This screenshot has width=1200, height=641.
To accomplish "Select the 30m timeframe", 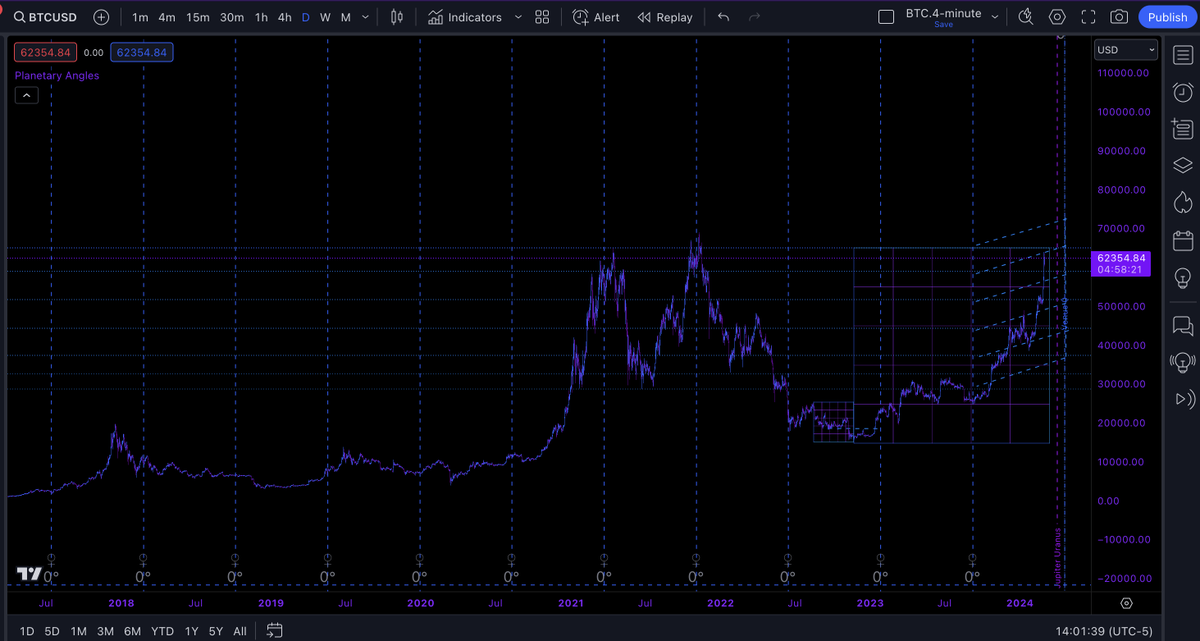I will [232, 17].
